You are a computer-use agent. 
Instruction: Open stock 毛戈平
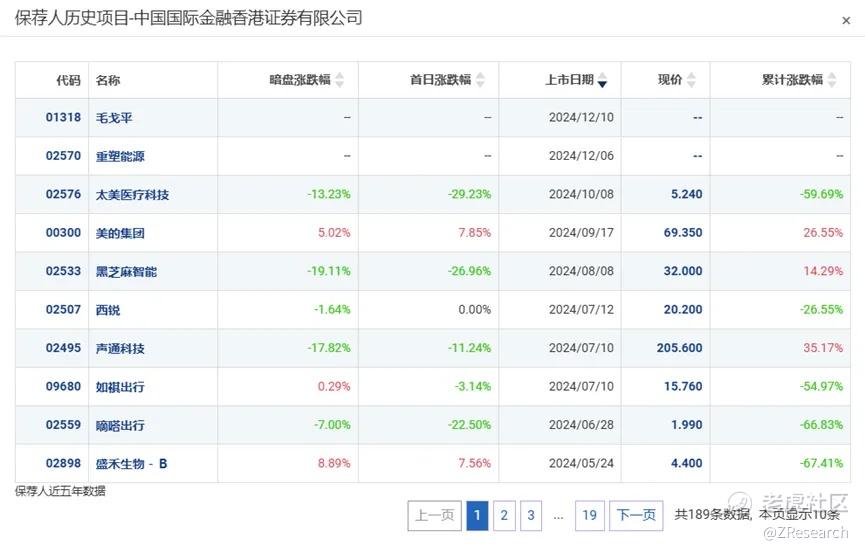114,118
